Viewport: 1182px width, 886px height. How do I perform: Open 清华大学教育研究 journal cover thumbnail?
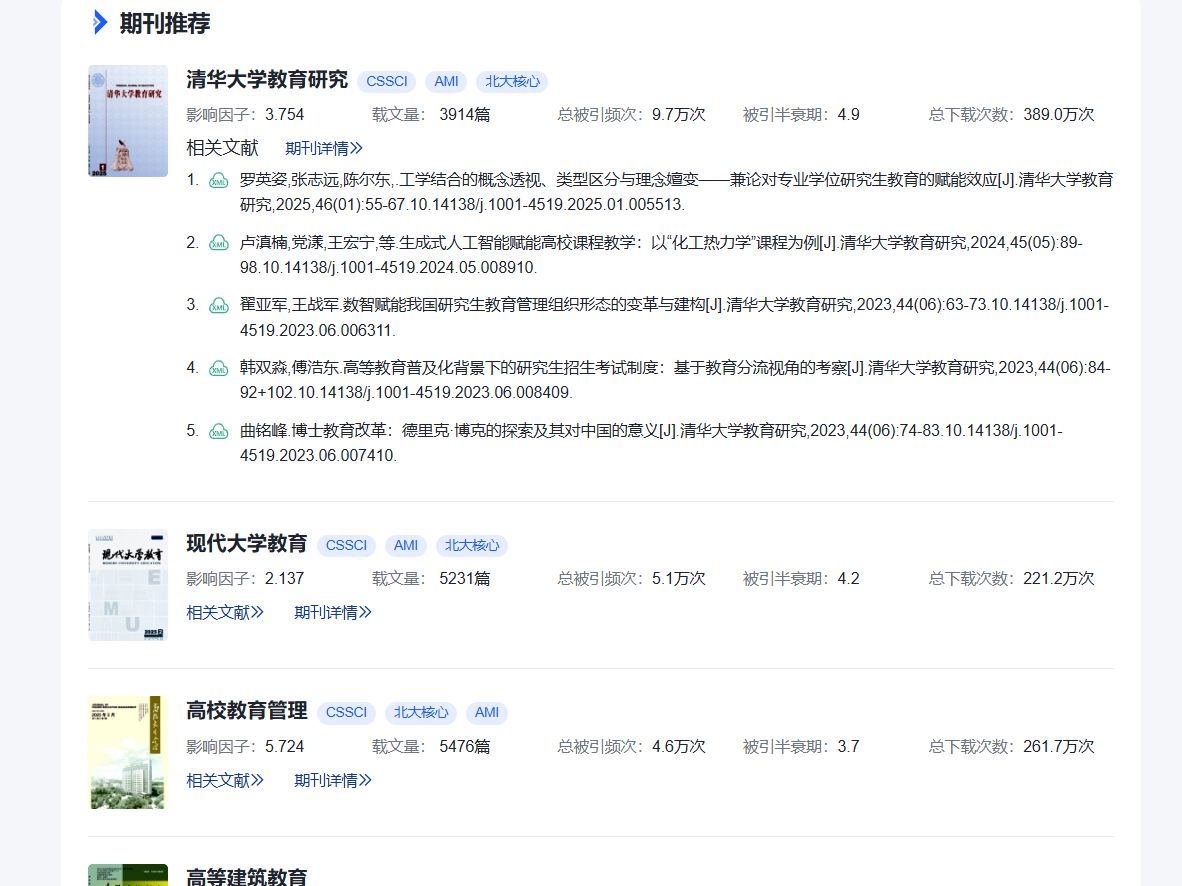click(128, 121)
